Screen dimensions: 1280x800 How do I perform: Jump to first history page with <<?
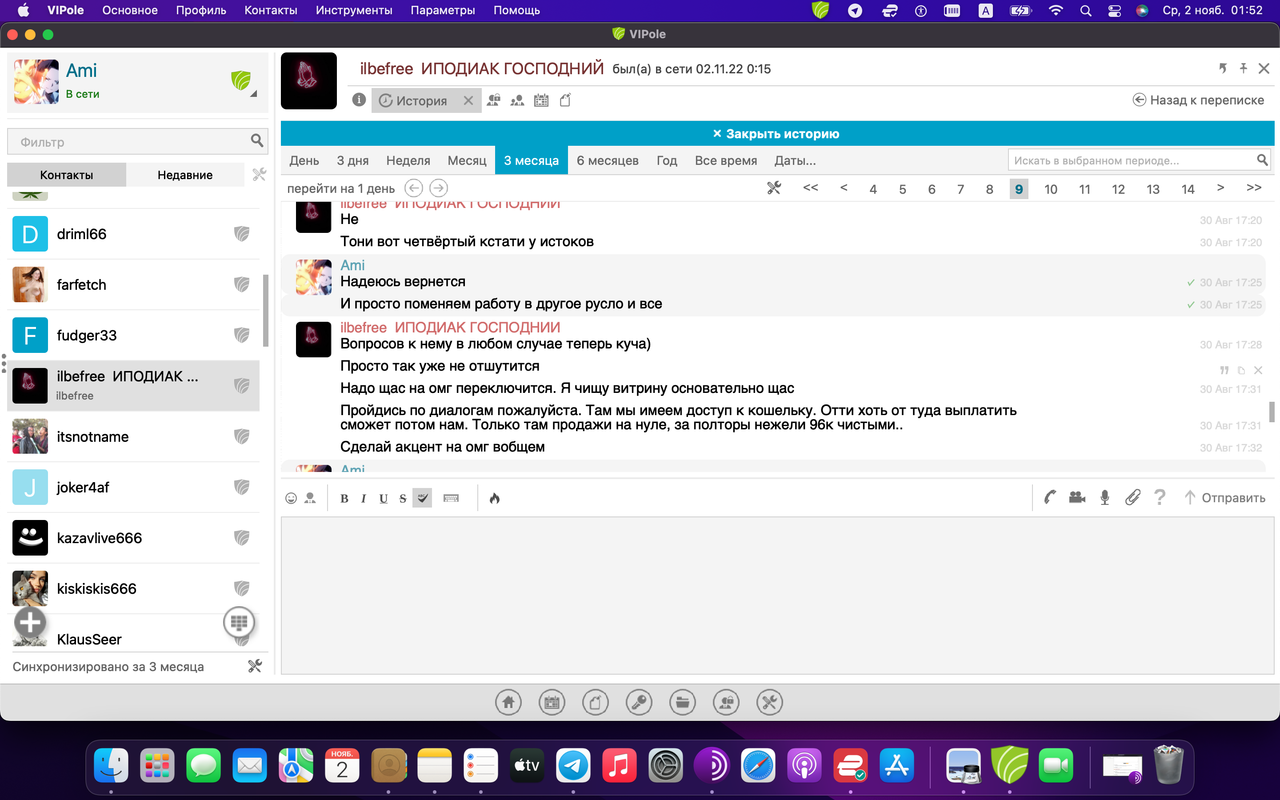(811, 188)
